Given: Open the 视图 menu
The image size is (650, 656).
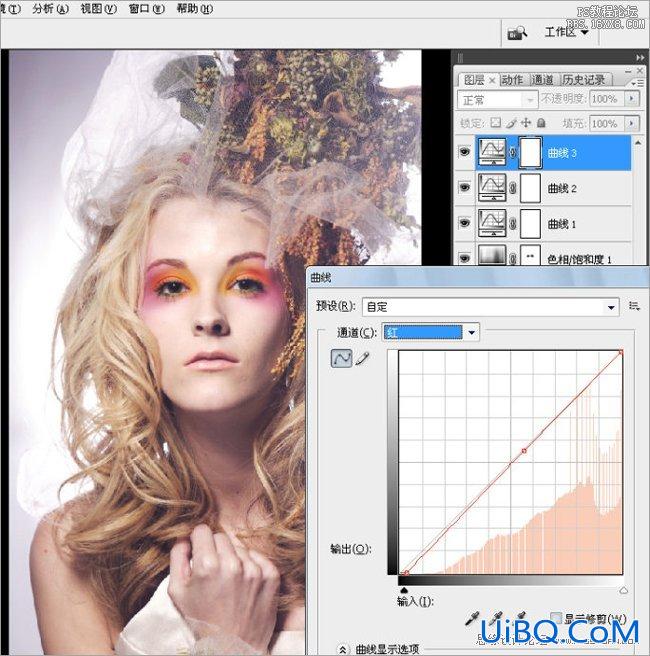Looking at the screenshot, I should [98, 9].
